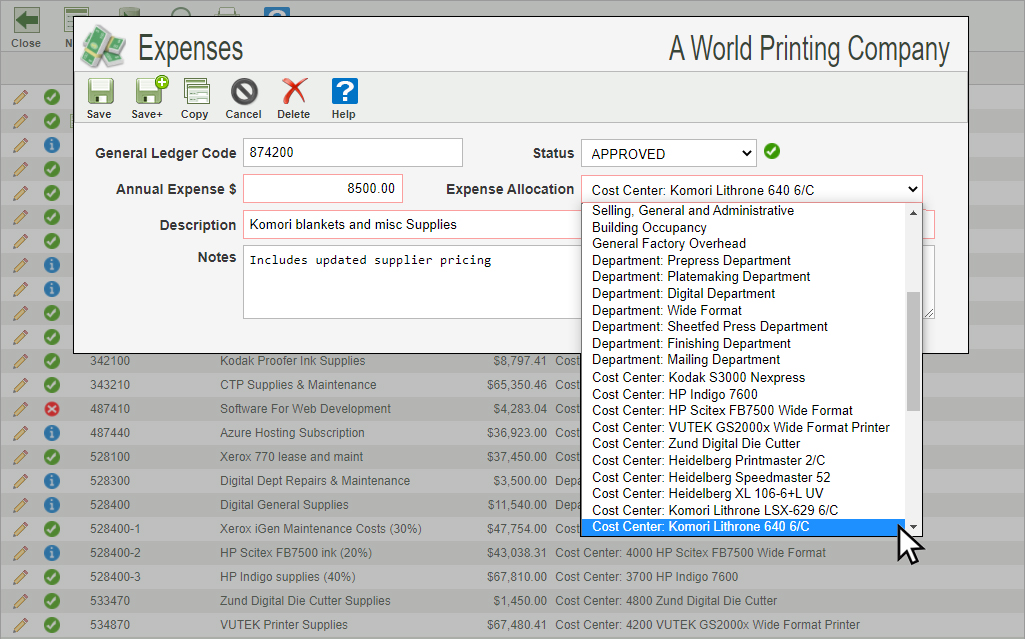The image size is (1025, 639).
Task: Choose Department: Prepress Department
Action: [743, 261]
